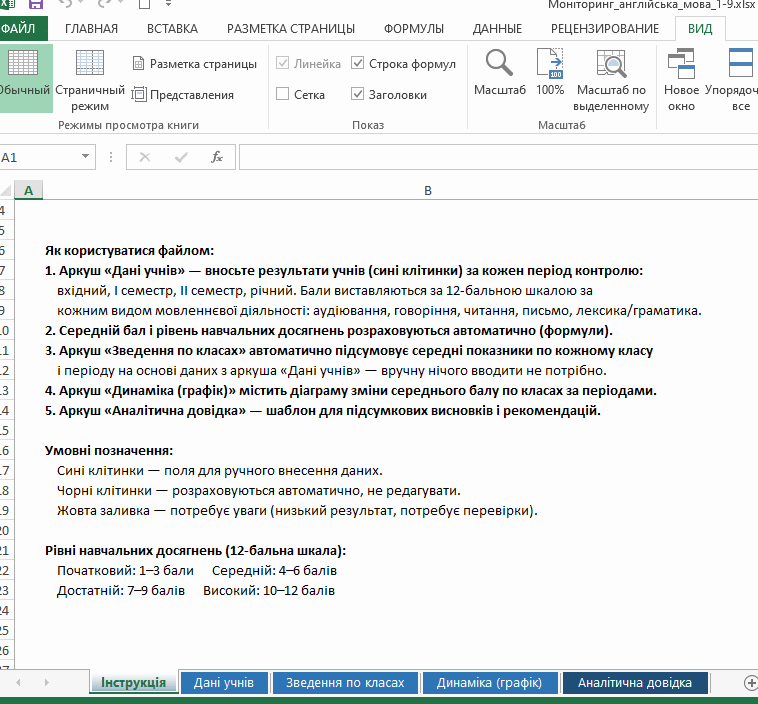The width and height of the screenshot is (758, 704).
Task: Open РЕЦЕНЗИРОВАНИЕ ribbon tab
Action: 605,29
